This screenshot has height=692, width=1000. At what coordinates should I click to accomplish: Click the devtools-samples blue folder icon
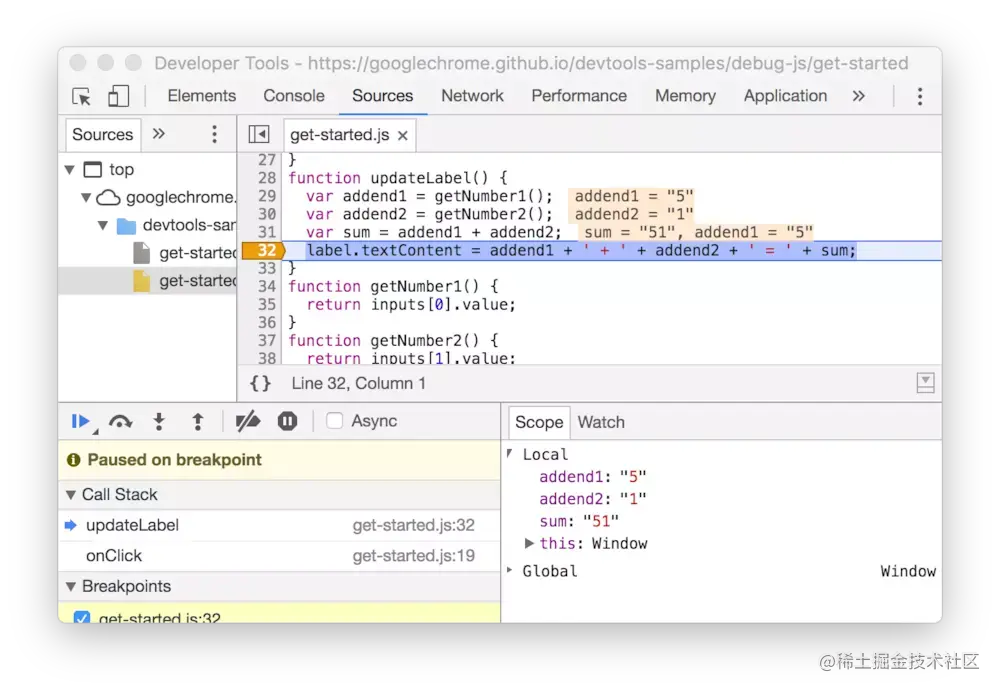pyautogui.click(x=126, y=226)
